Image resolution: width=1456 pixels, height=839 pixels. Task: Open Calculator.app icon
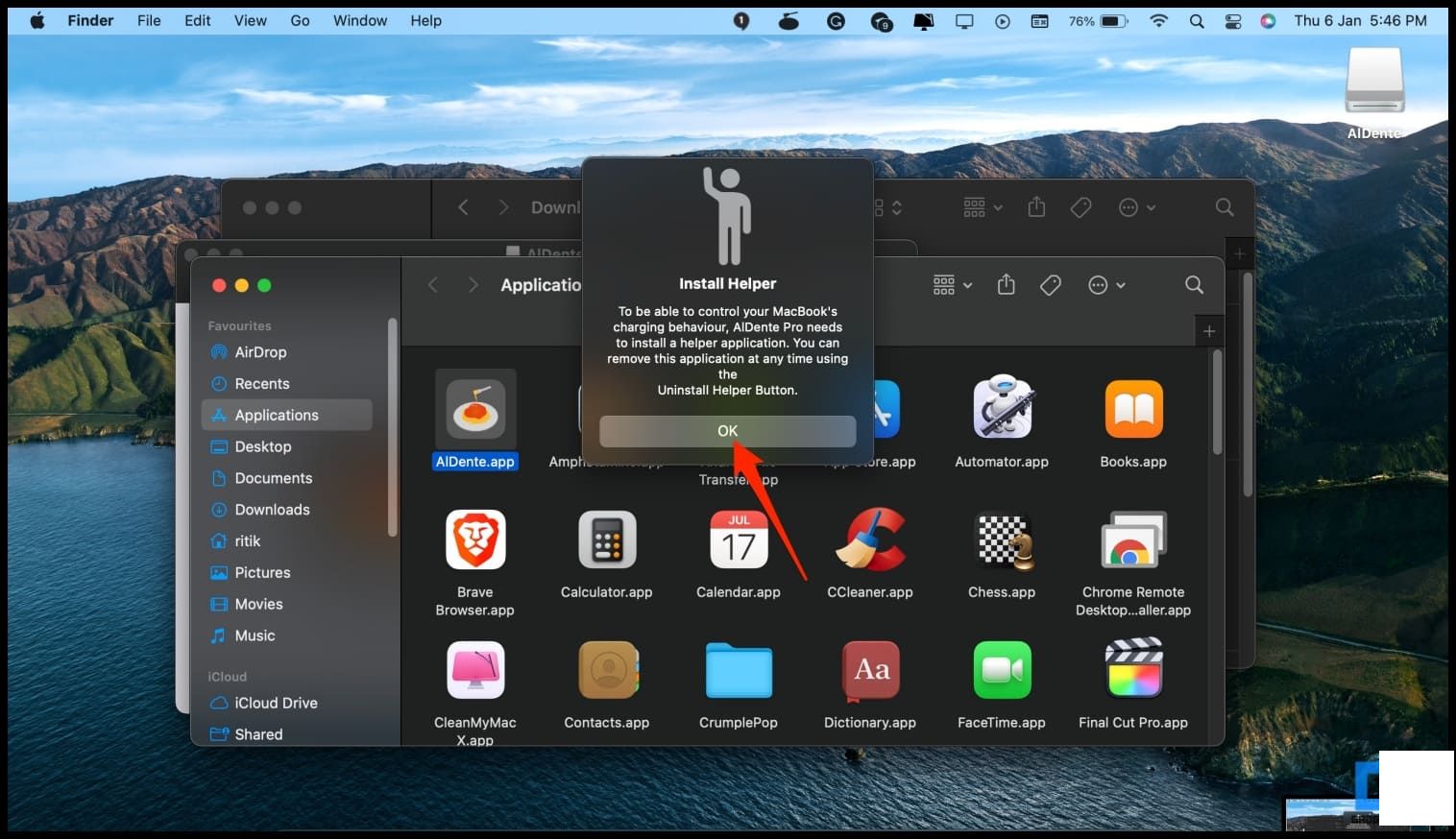pyautogui.click(x=607, y=539)
